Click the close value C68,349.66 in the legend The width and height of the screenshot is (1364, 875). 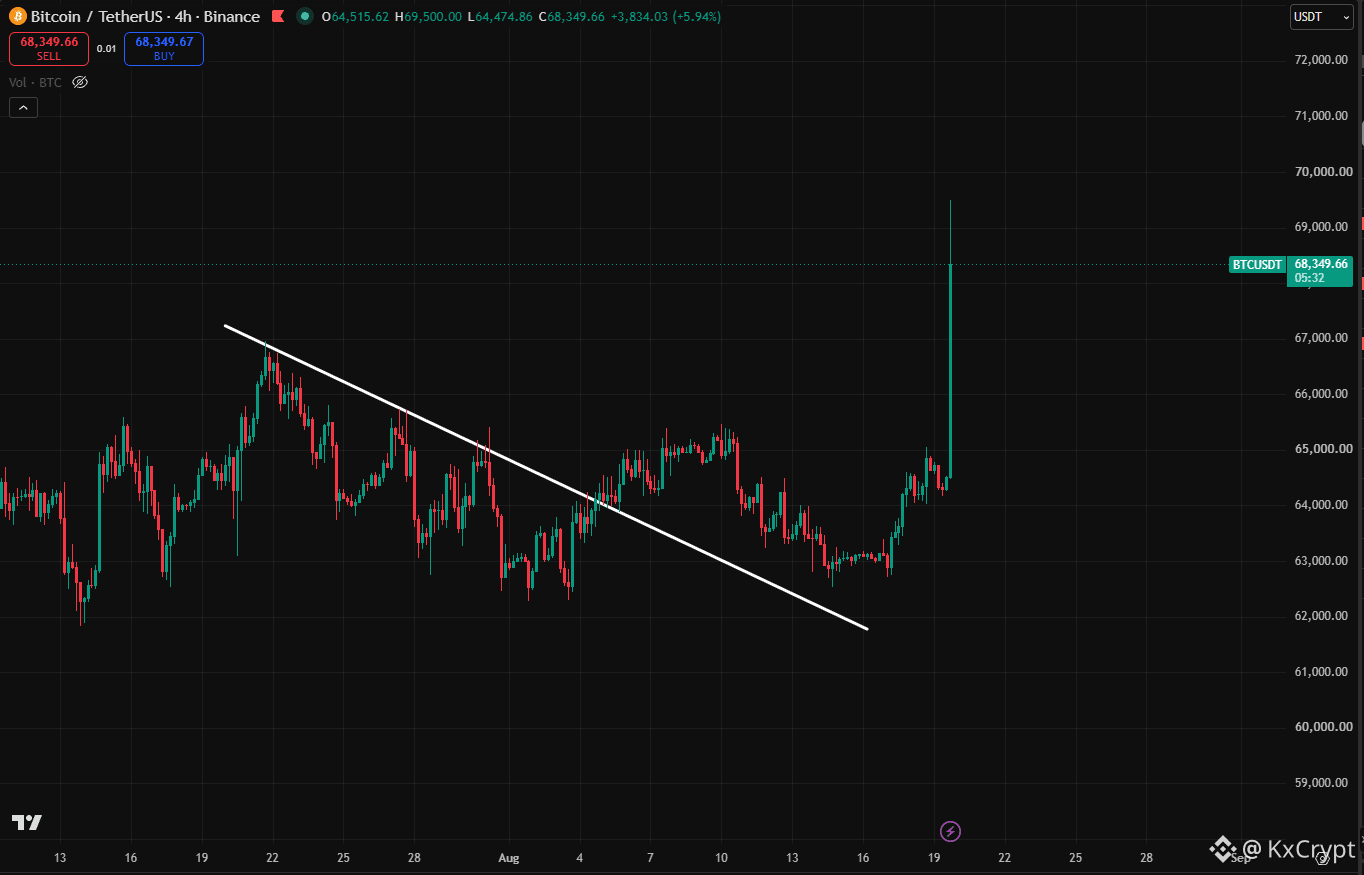coord(573,17)
